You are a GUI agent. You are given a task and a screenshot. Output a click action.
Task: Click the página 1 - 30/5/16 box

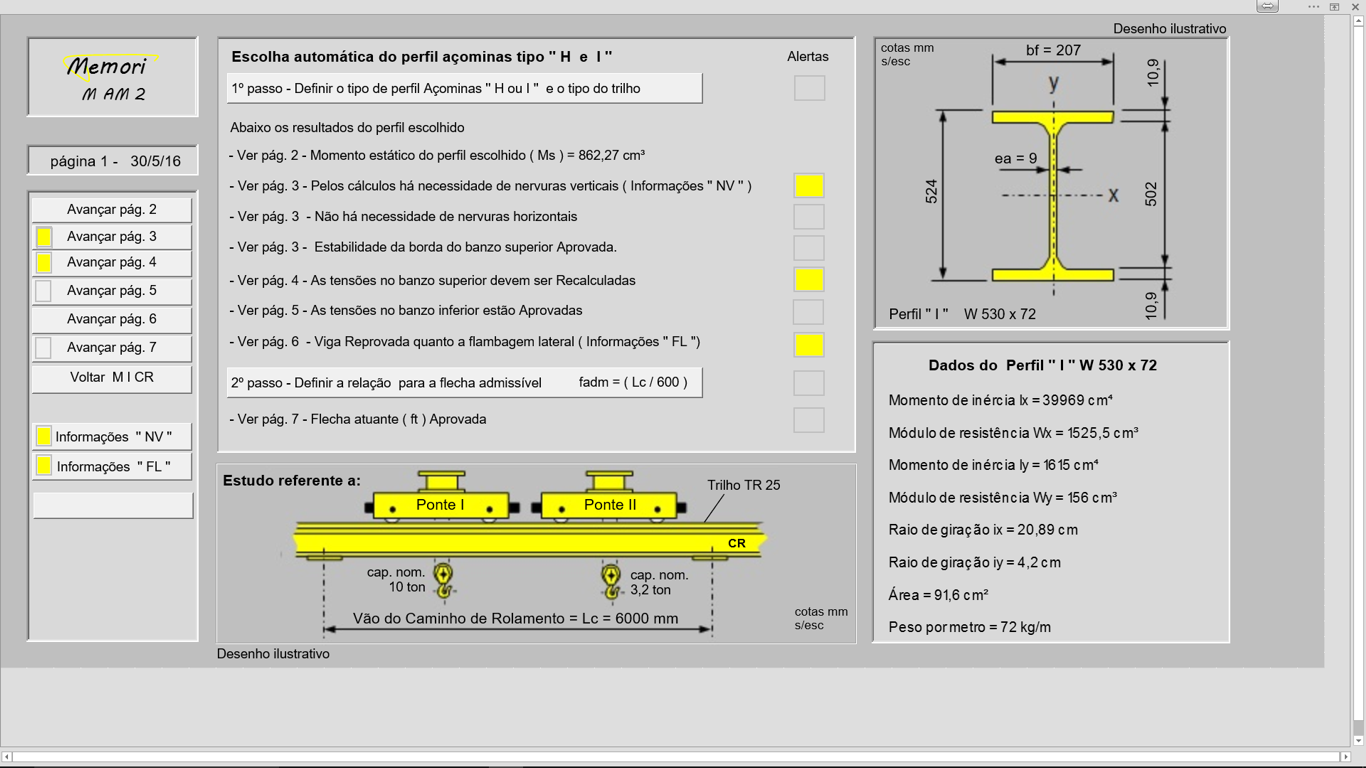pos(113,161)
